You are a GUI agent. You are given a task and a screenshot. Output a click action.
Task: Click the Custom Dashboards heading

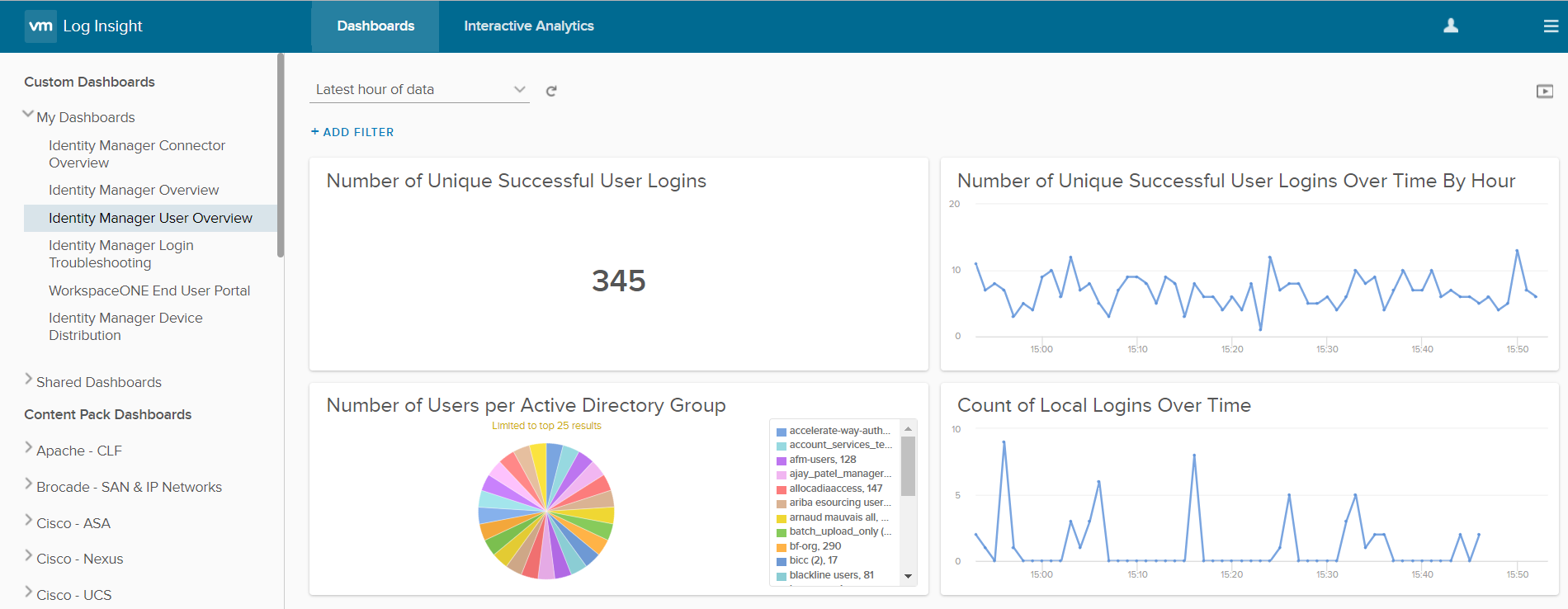(x=89, y=82)
